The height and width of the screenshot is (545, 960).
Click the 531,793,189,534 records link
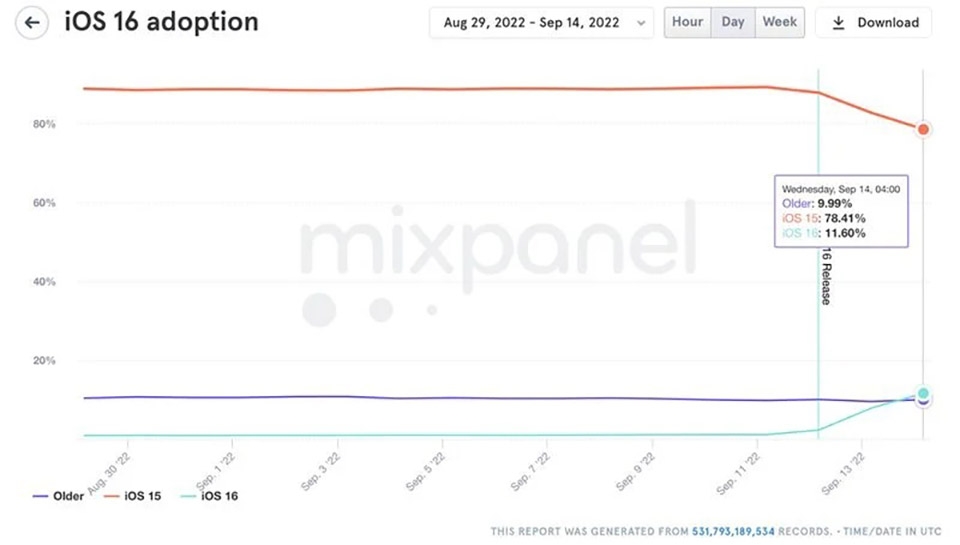click(733, 532)
